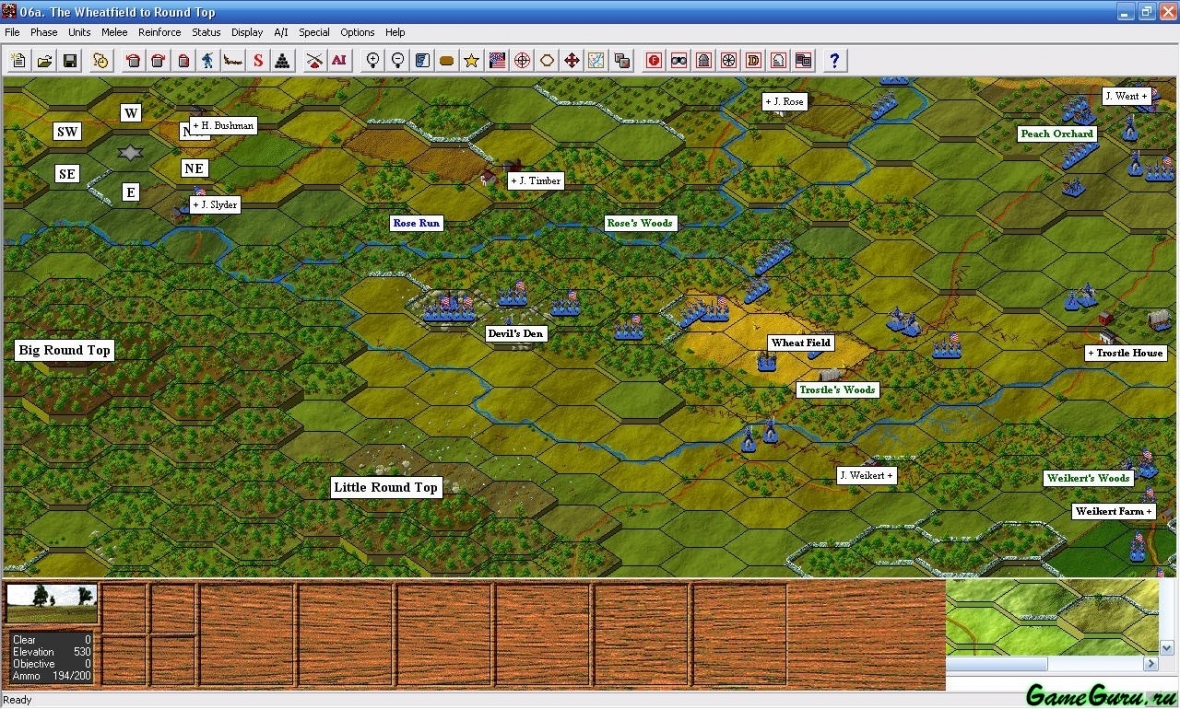Click the red letter S icon
Viewport: 1180px width, 709px height.
258,61
